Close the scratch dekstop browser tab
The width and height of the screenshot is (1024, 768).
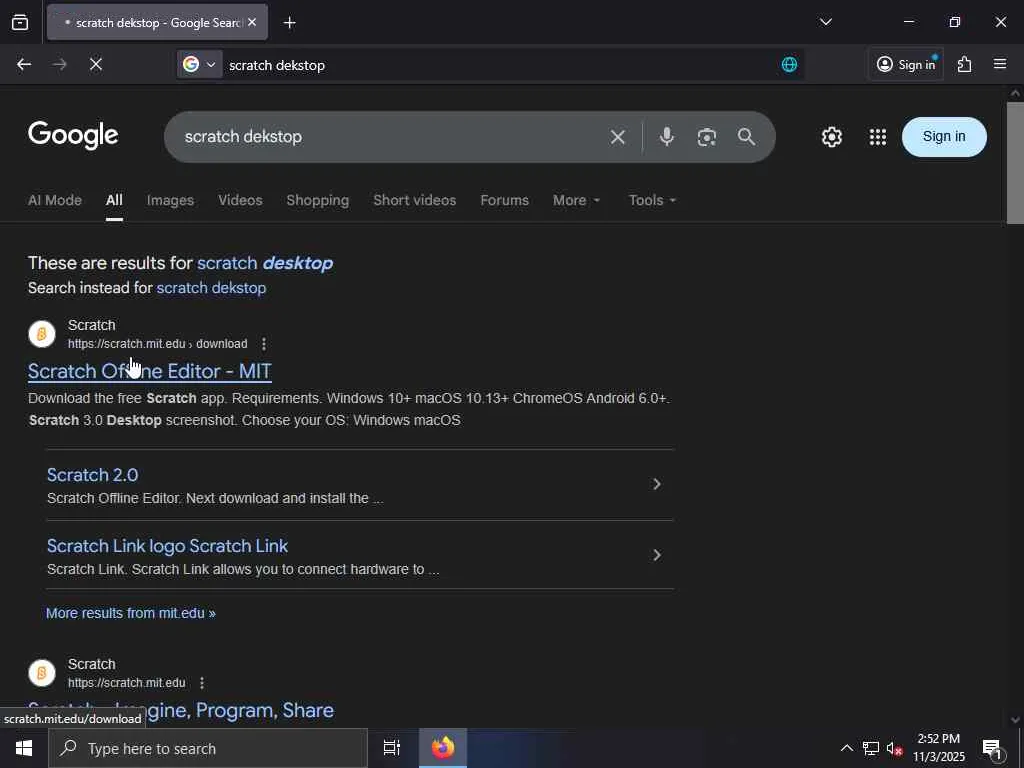pyautogui.click(x=252, y=22)
